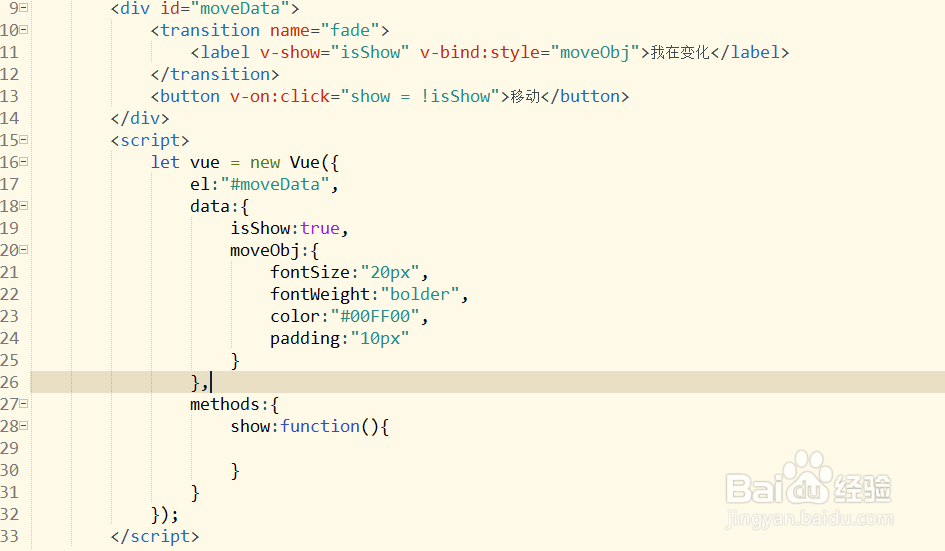The width and height of the screenshot is (945, 551).
Task: Click the color "#00FF00" value
Action: 375,316
